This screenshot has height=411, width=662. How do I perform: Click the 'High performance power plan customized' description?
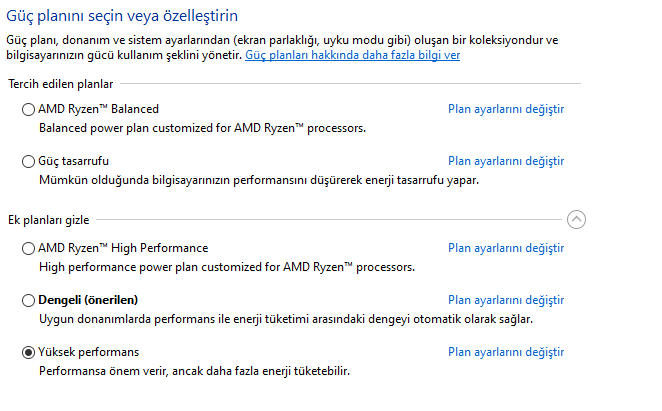[x=226, y=267]
